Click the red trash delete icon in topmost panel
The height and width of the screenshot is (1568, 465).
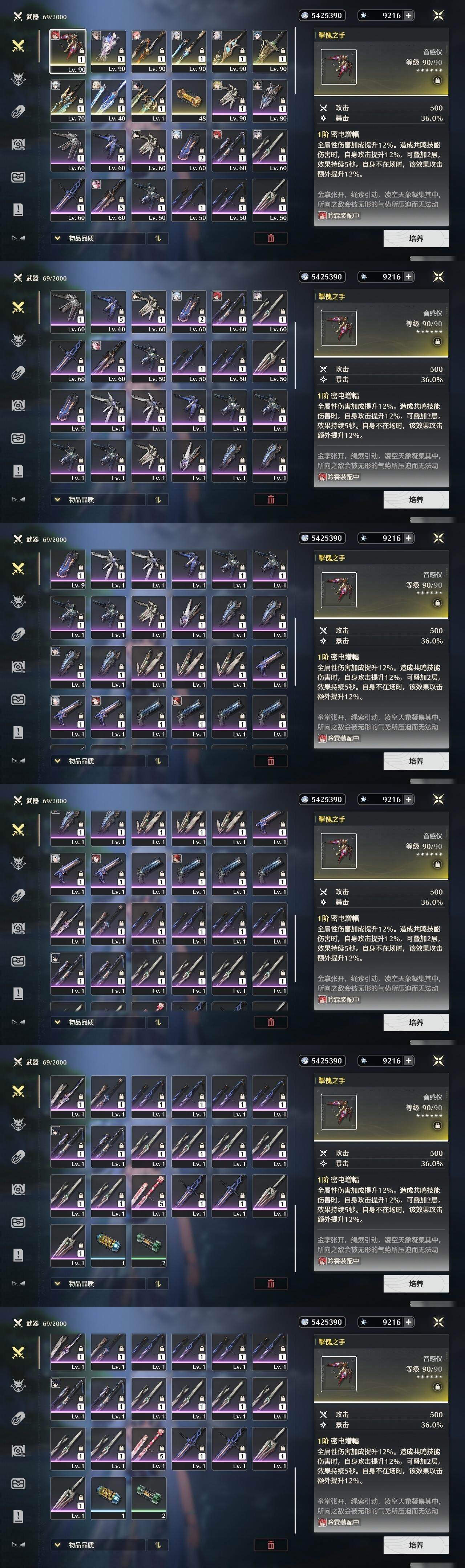click(x=271, y=238)
